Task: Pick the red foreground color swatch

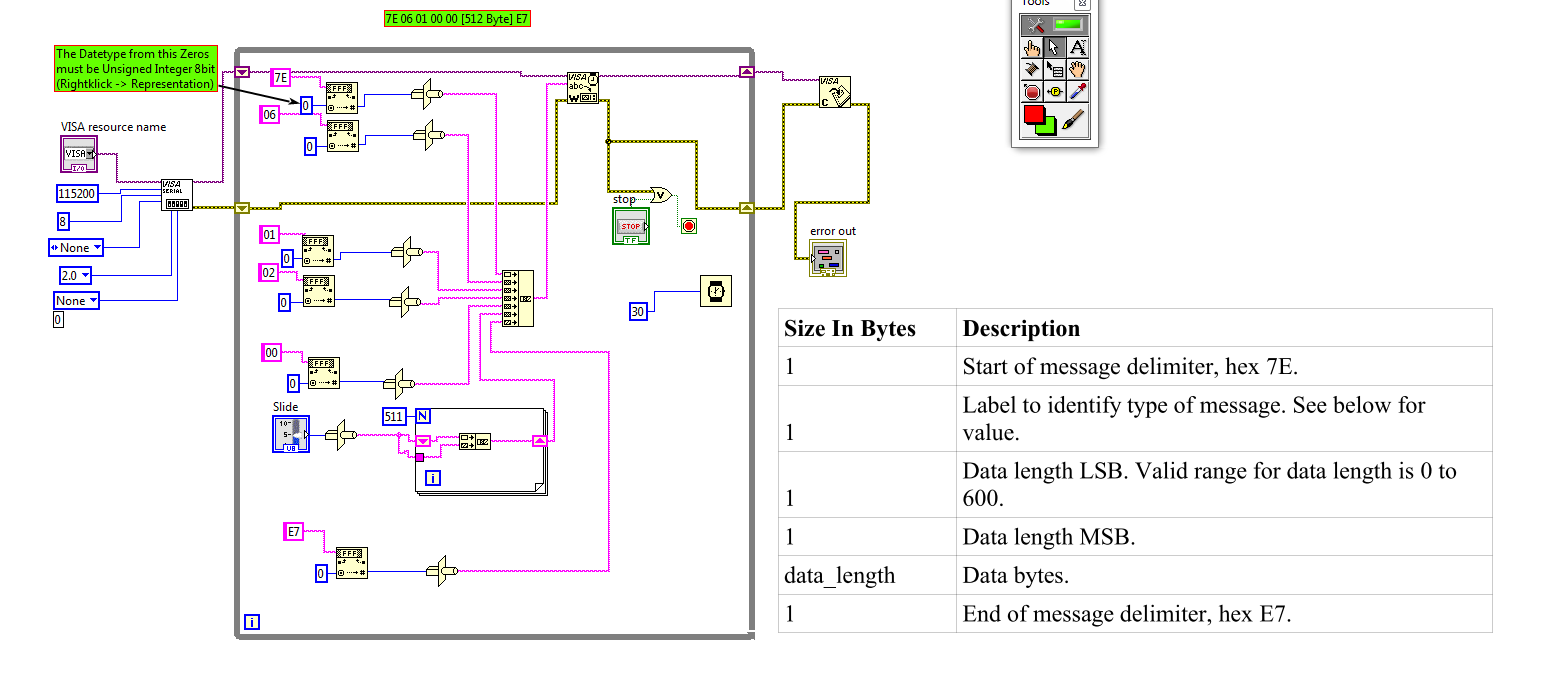Action: pyautogui.click(x=1036, y=116)
